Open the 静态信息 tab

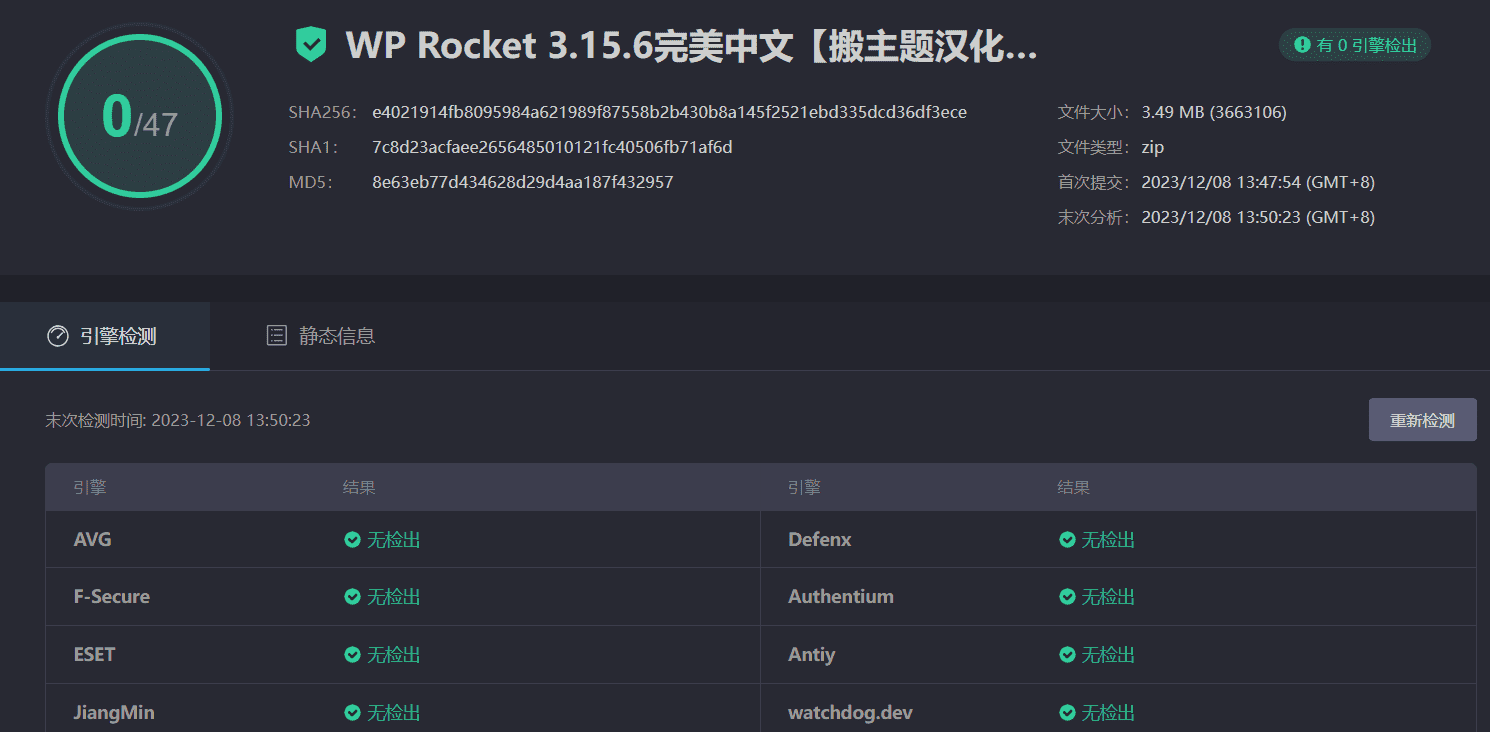click(321, 336)
